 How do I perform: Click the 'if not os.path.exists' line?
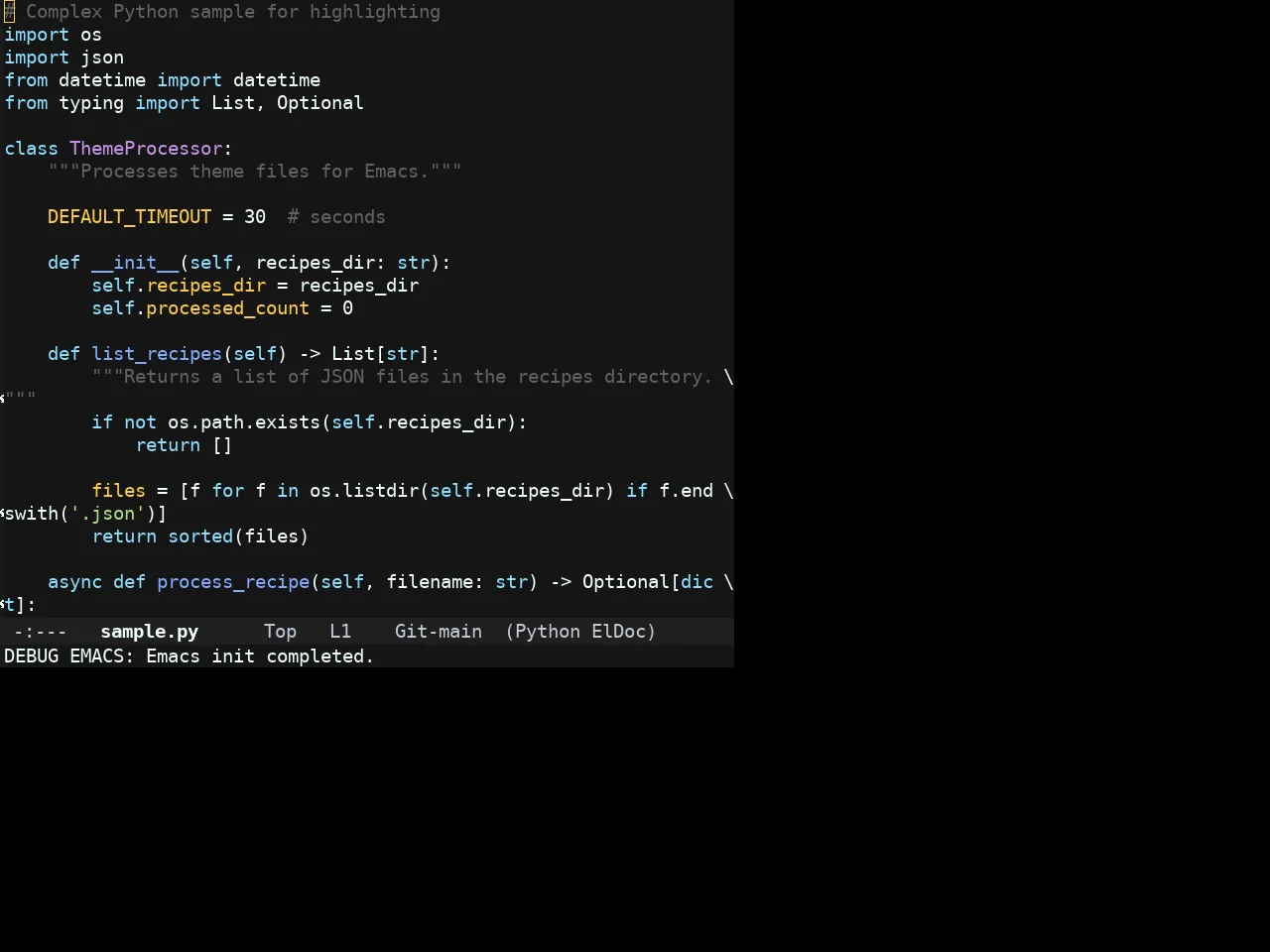pos(310,422)
